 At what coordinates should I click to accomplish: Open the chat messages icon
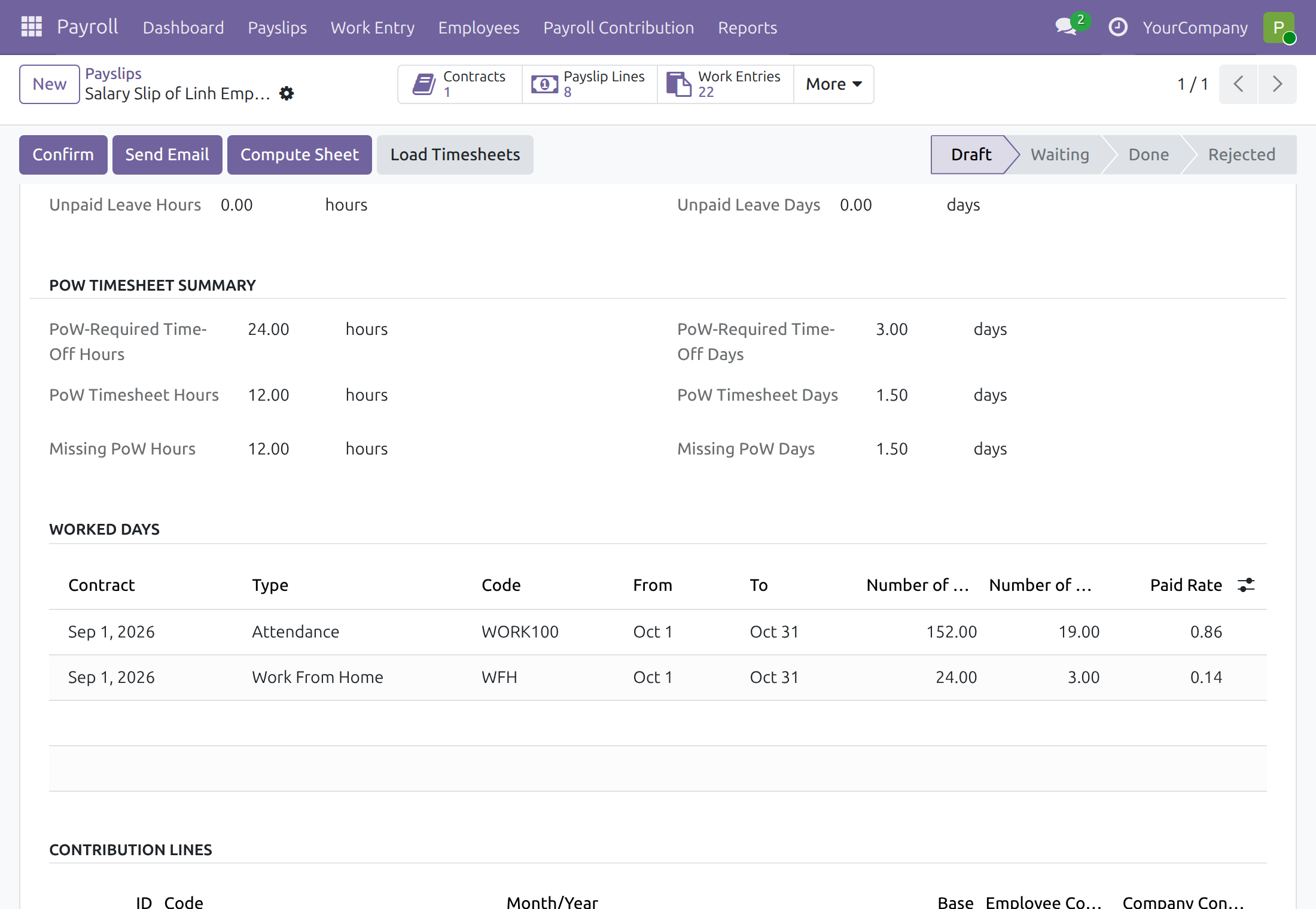(1067, 27)
